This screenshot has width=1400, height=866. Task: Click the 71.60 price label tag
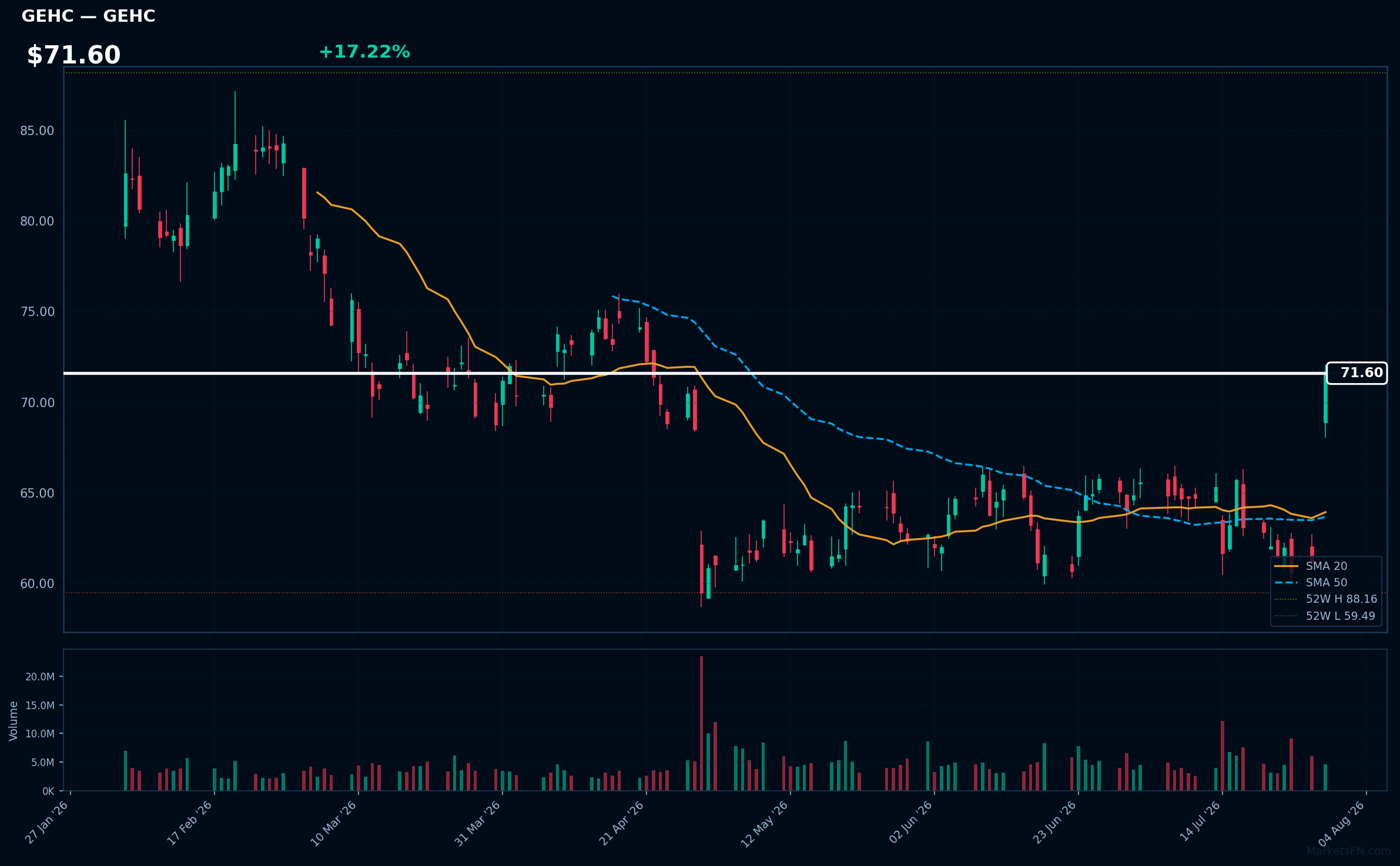1357,373
